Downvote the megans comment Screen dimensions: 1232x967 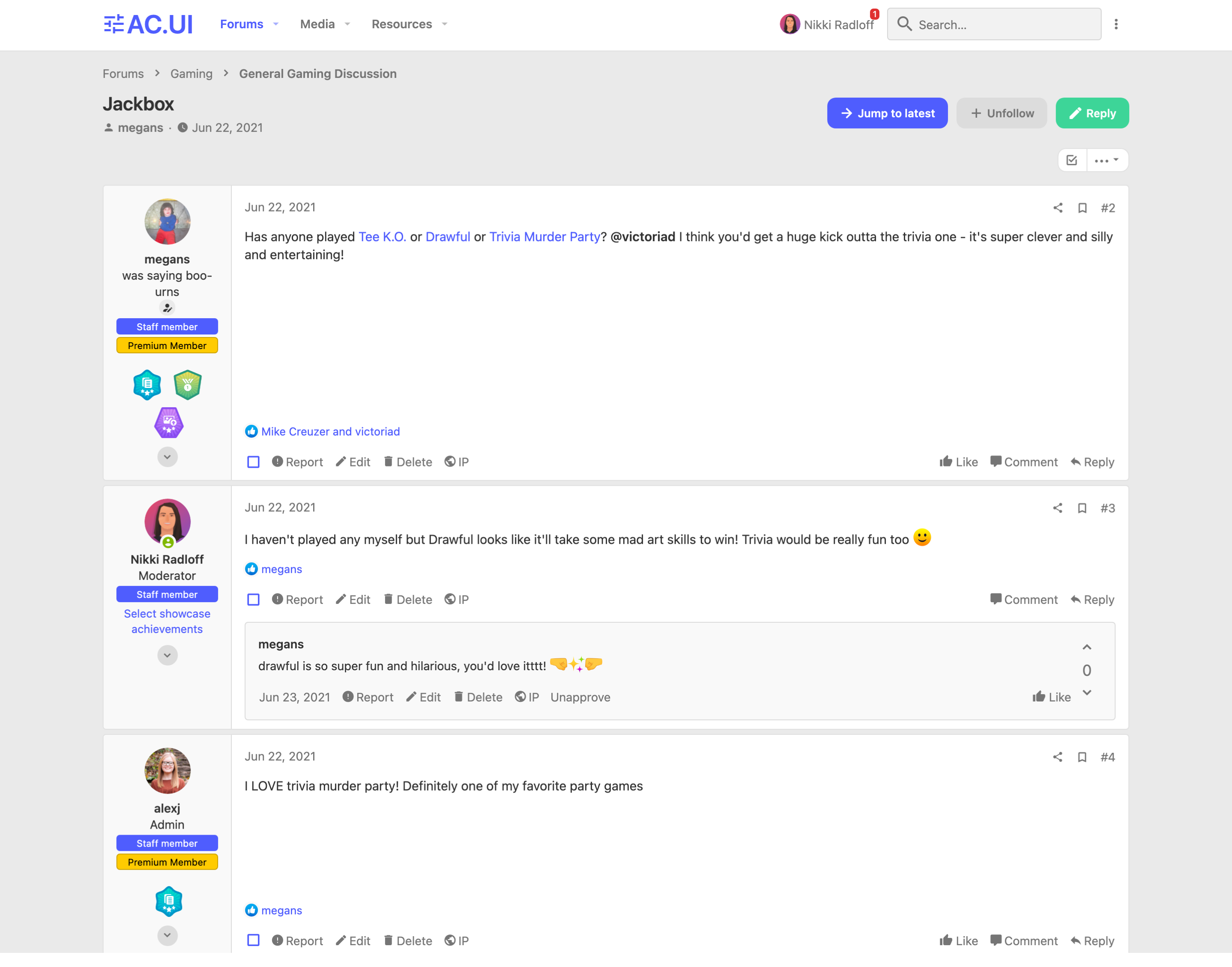[1086, 693]
